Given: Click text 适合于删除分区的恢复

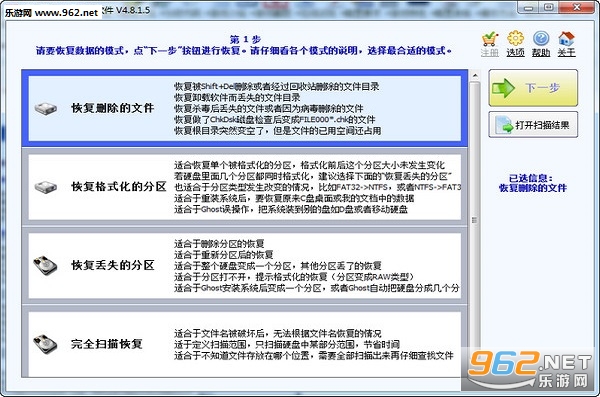Looking at the screenshot, I should click(x=219, y=244).
